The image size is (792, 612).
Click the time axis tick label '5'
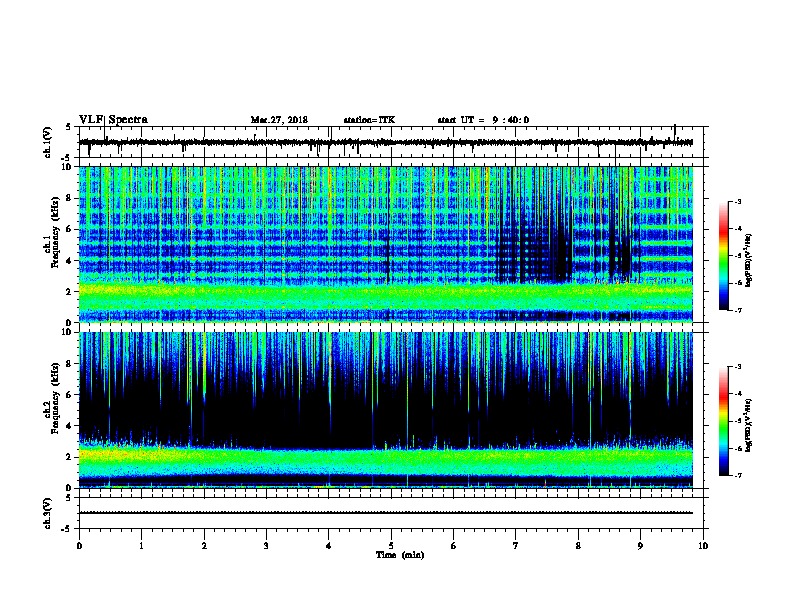click(391, 546)
